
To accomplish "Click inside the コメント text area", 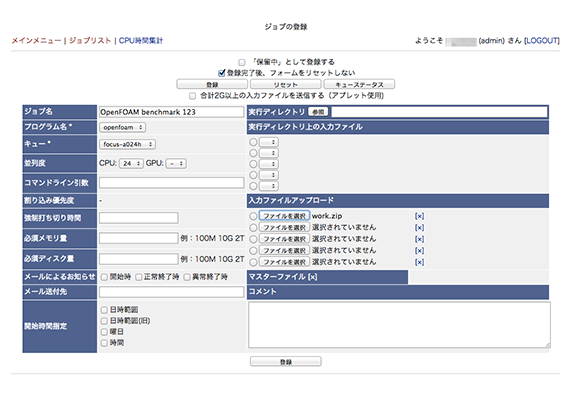I will click(x=399, y=325).
